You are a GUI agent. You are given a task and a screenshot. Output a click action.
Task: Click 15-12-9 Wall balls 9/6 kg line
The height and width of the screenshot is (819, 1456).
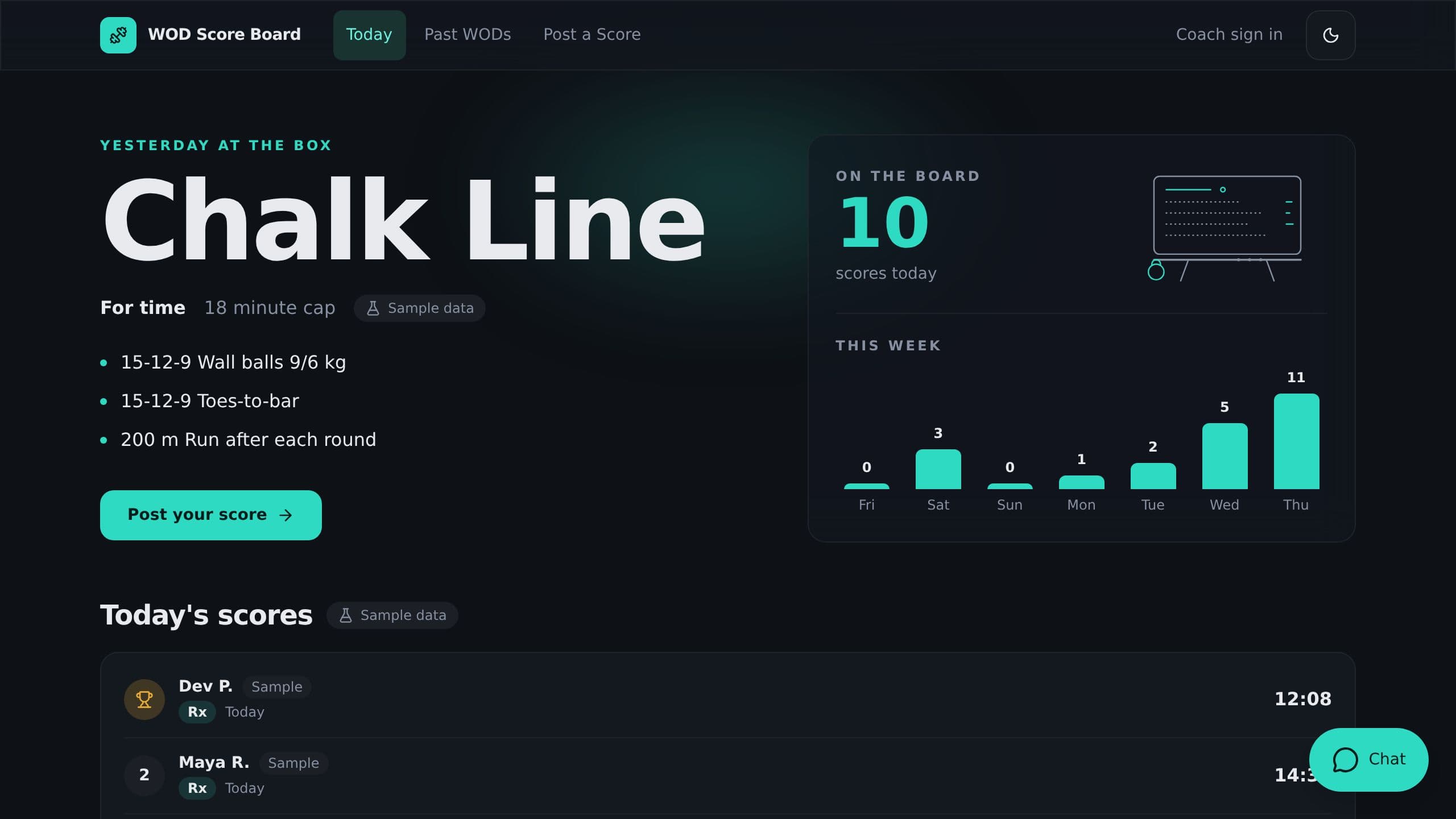[233, 362]
